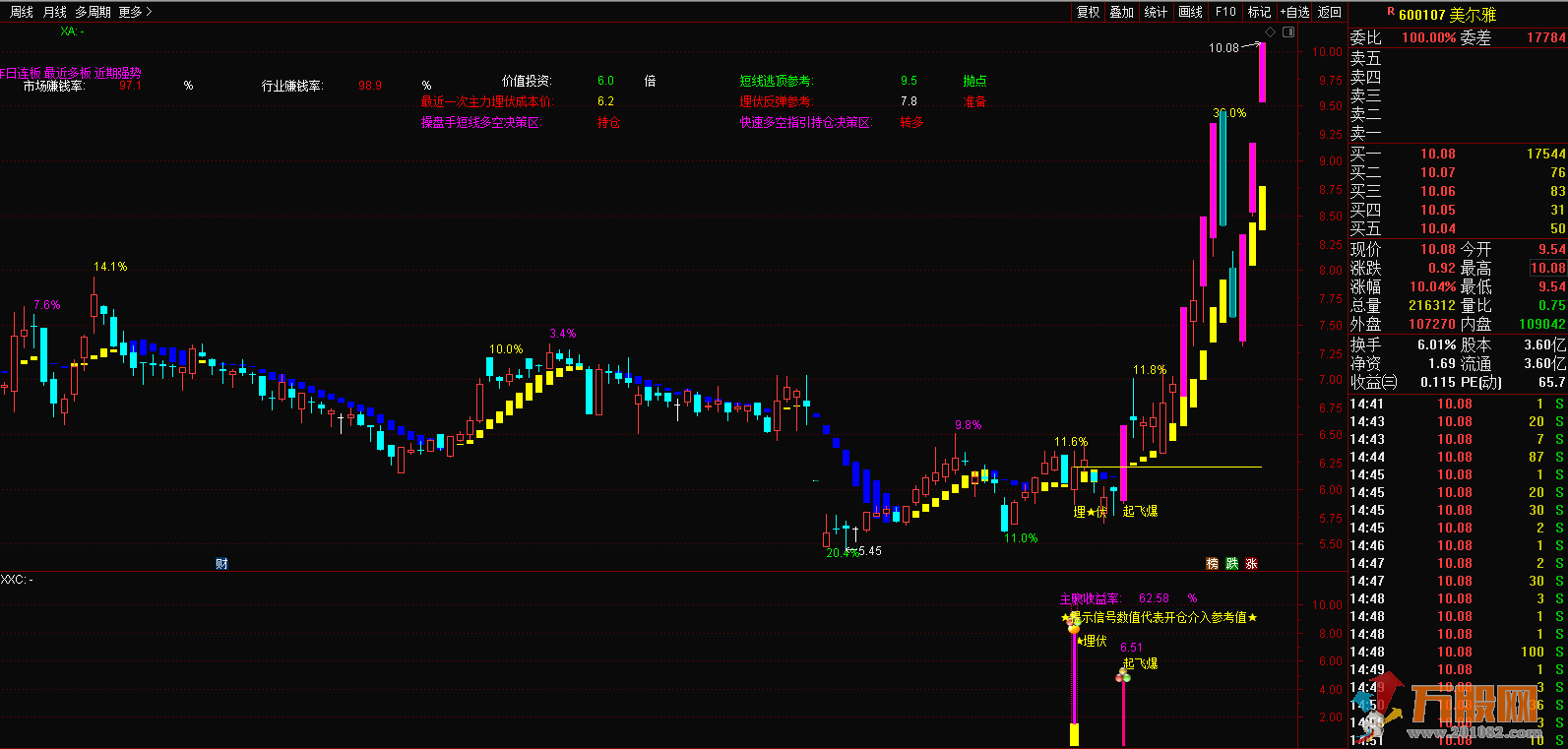Click the 卖五 ask row label
The width and height of the screenshot is (1568, 749).
(x=1365, y=58)
